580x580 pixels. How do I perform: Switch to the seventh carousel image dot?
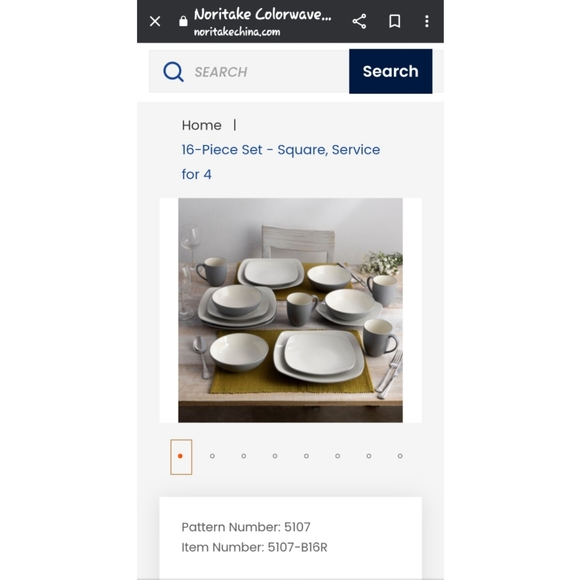369,456
